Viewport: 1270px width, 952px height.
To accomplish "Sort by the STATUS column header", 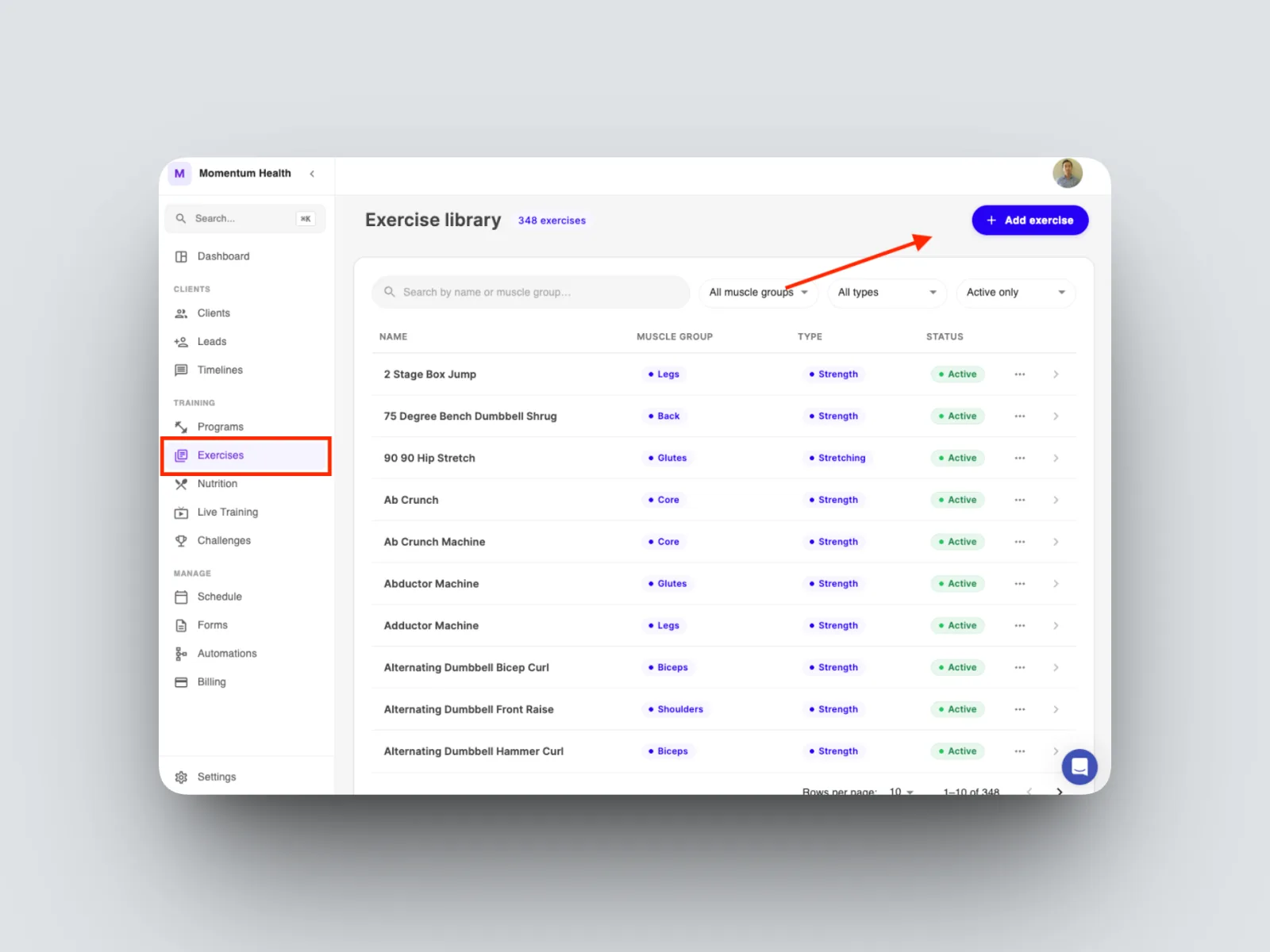I will [945, 337].
